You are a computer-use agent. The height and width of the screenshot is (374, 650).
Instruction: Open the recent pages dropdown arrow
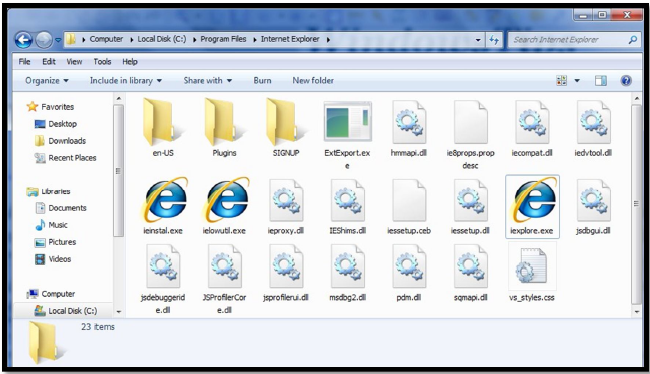(58, 40)
